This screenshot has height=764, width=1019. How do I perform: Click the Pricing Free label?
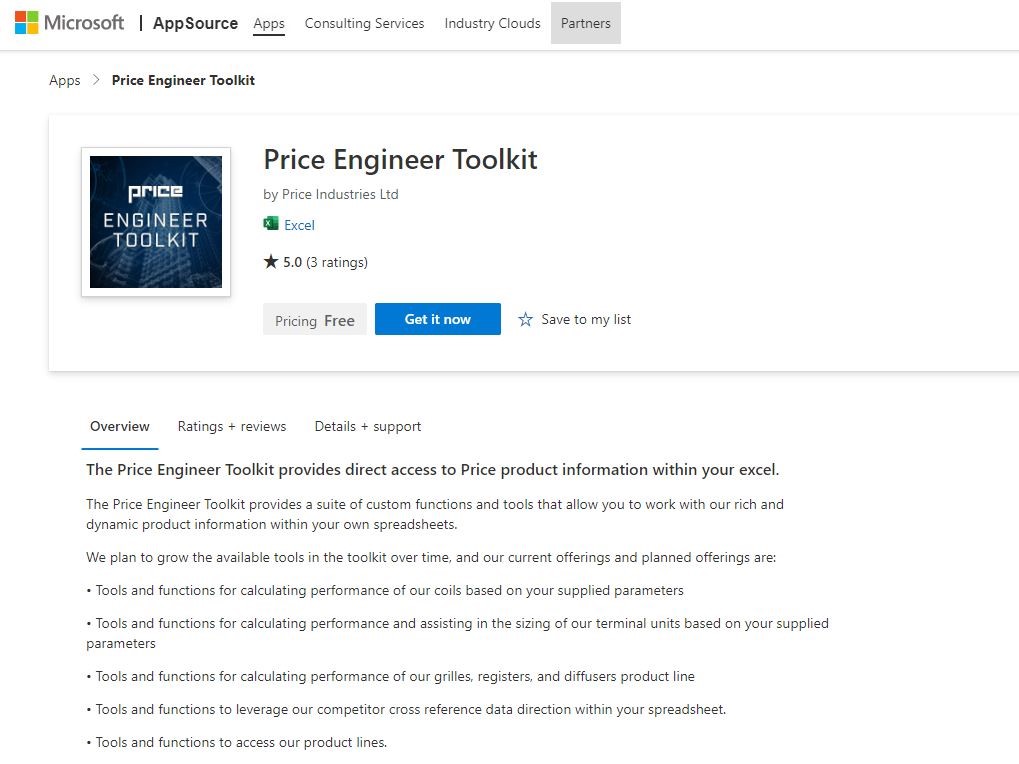click(x=315, y=320)
